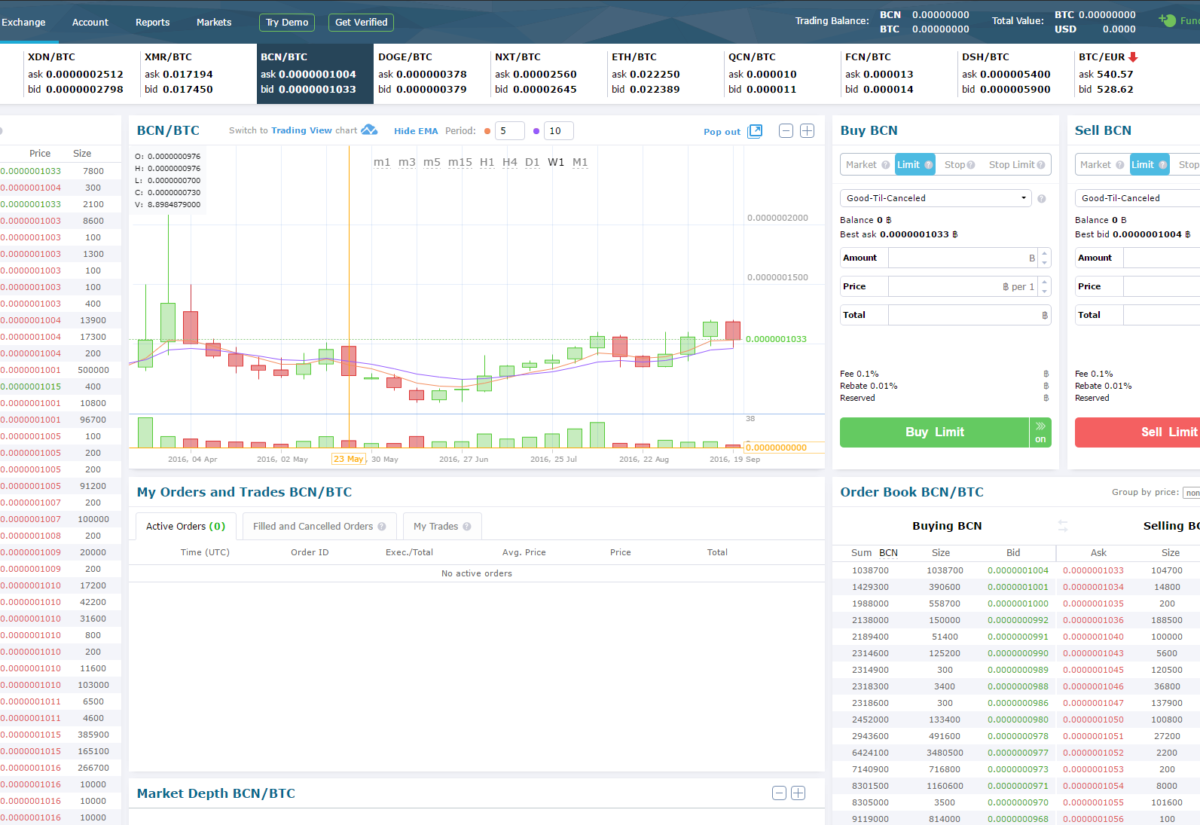Image resolution: width=1200 pixels, height=825 pixels.
Task: Open the Markets menu
Action: point(214,22)
